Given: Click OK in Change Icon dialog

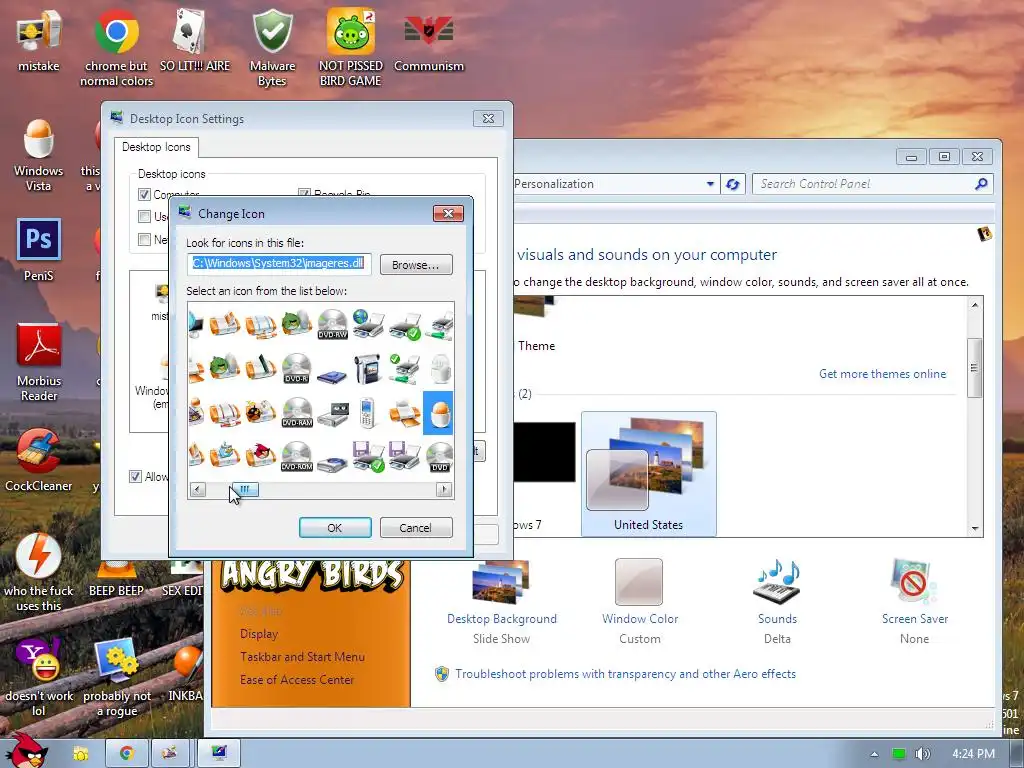Looking at the screenshot, I should pos(335,528).
